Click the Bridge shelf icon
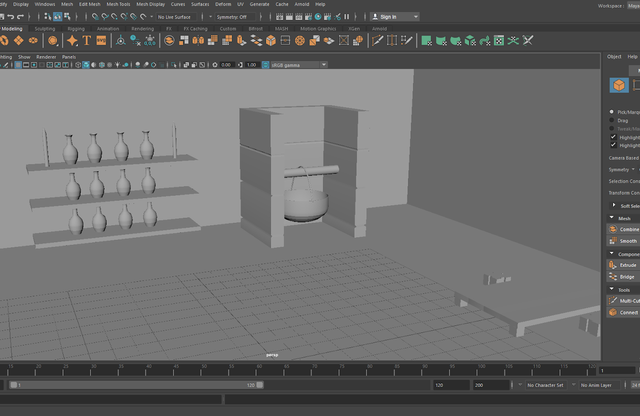This screenshot has width=640, height=416. (256, 40)
